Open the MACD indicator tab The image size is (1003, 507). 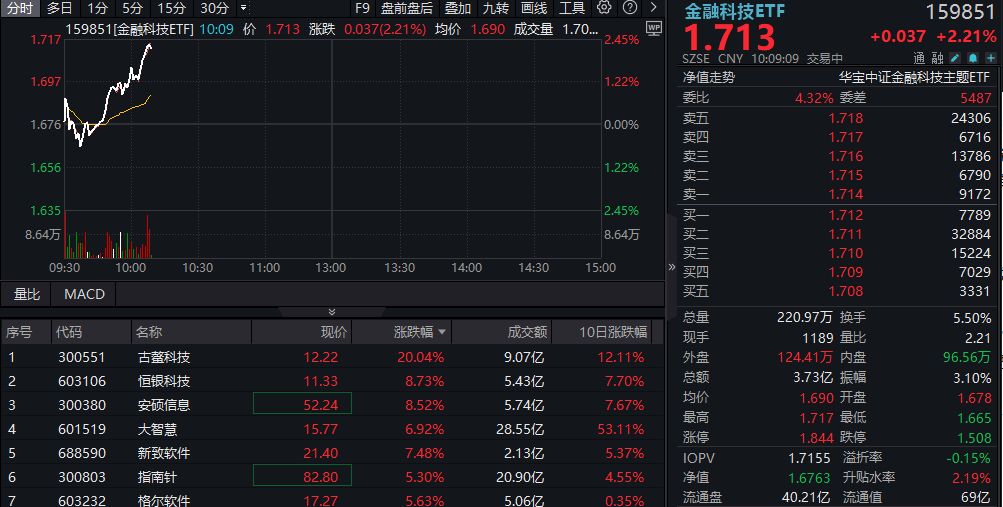click(84, 294)
